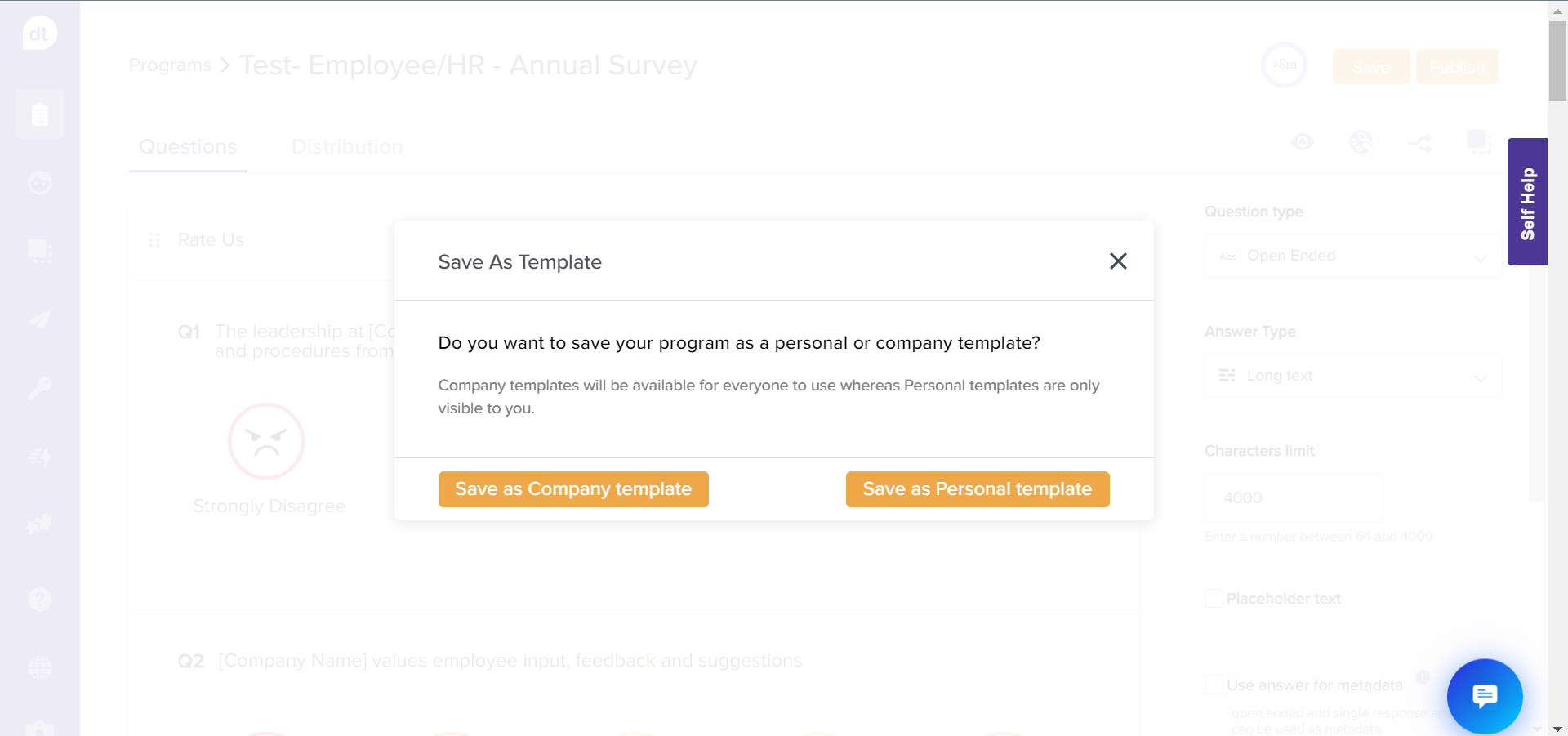Close the Save As Template dialog
1568x736 pixels.
tap(1118, 261)
